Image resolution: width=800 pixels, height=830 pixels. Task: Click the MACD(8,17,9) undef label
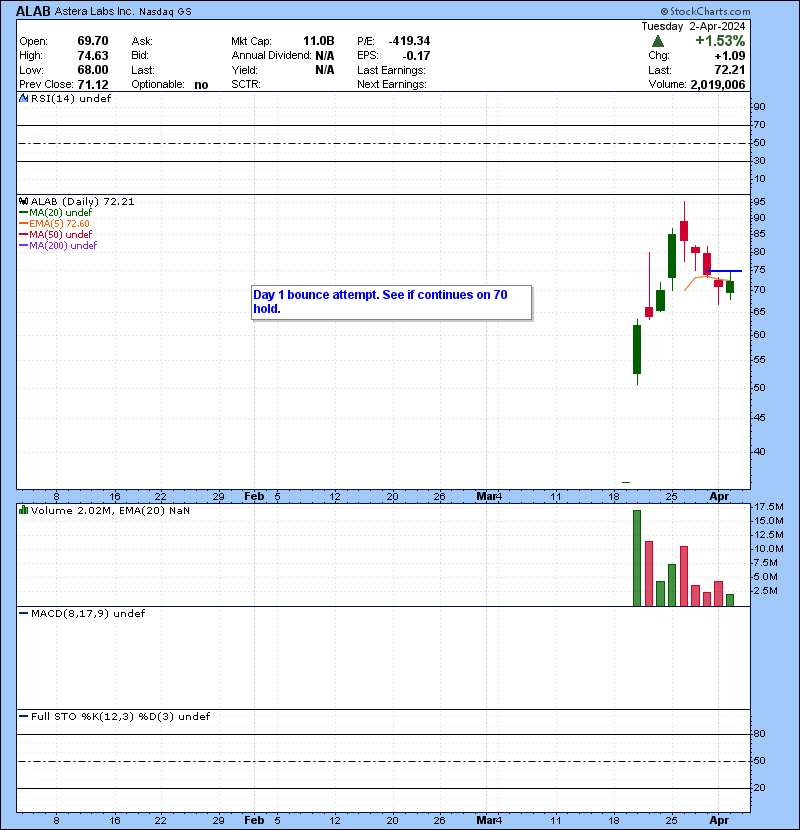(88, 614)
